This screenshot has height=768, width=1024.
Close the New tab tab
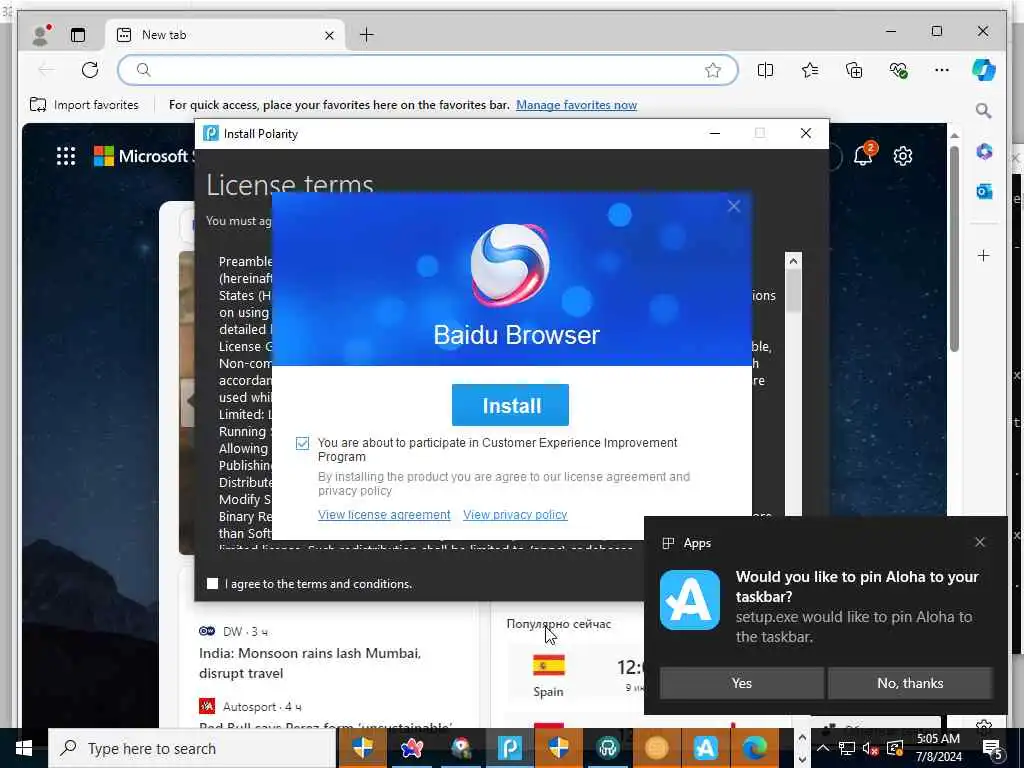click(x=330, y=35)
